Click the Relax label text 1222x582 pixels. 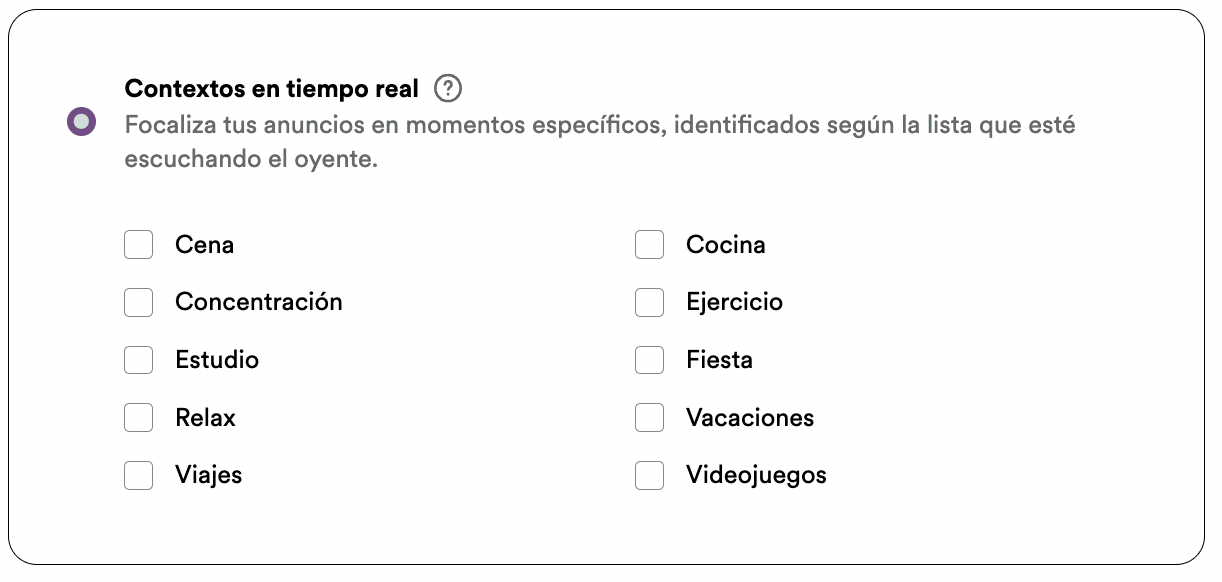tap(205, 418)
